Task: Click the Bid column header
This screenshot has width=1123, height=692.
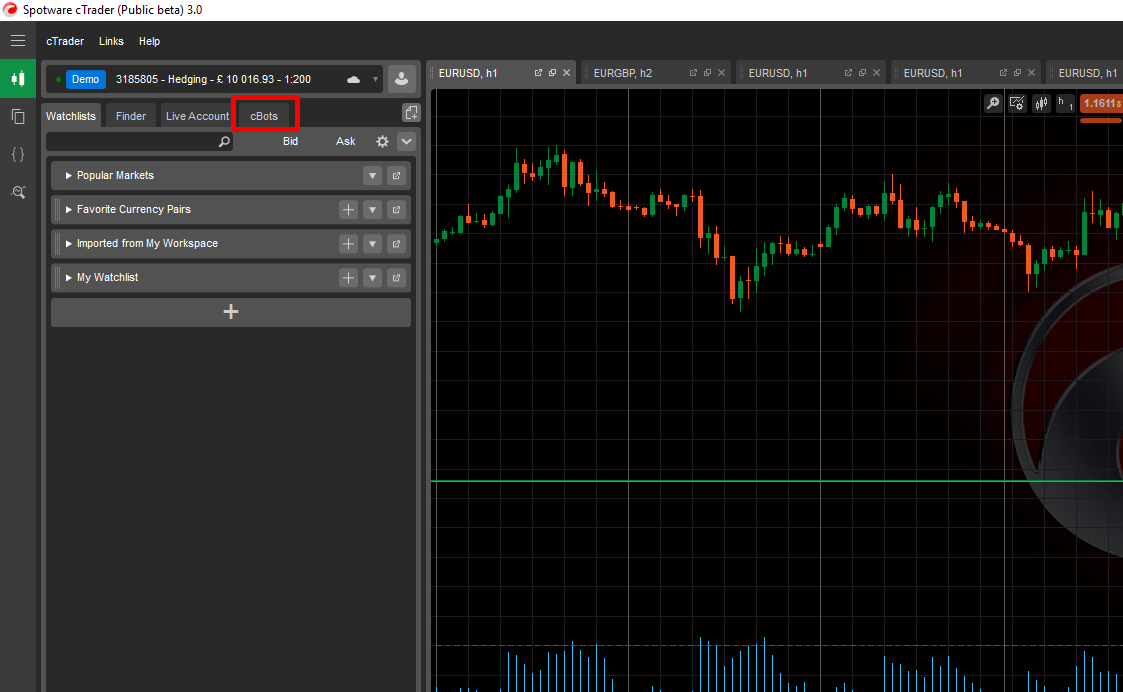Action: [290, 141]
